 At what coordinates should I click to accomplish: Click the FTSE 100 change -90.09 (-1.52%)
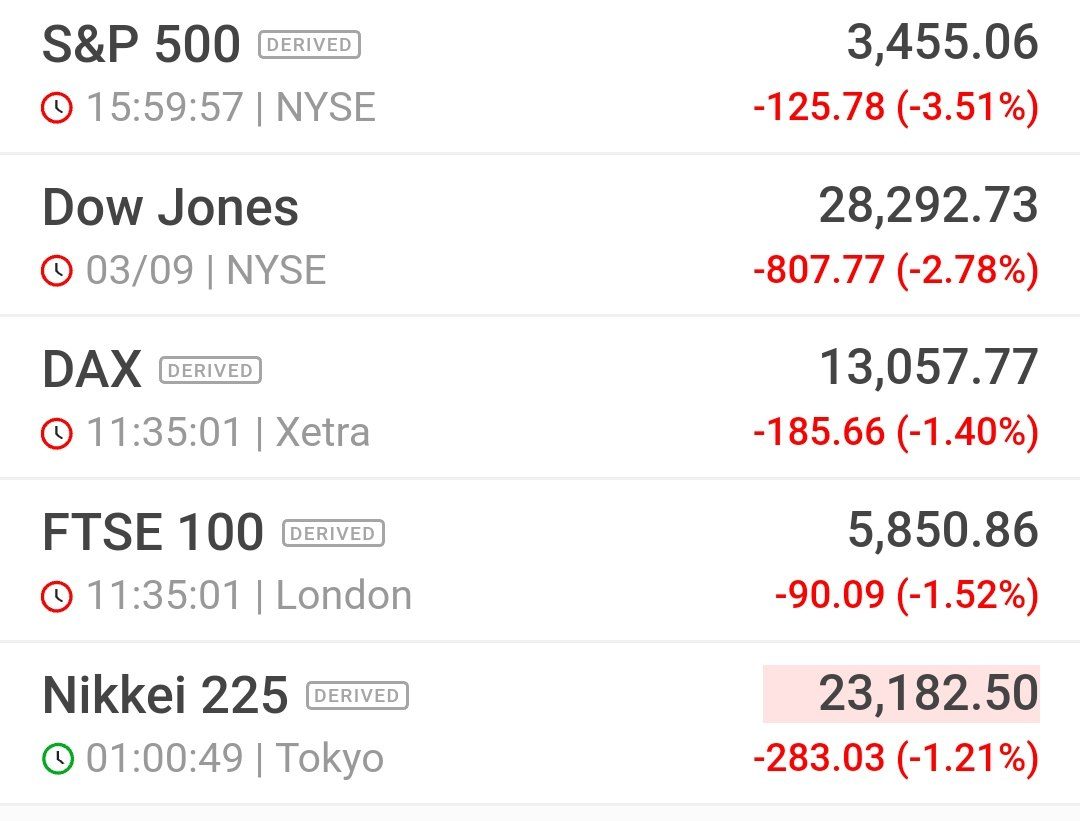point(907,595)
